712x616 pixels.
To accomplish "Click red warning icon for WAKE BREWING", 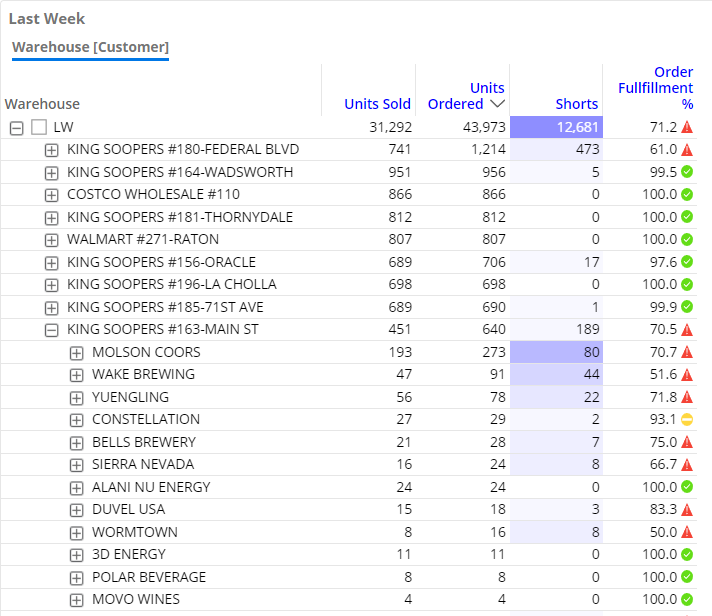I will point(687,375).
